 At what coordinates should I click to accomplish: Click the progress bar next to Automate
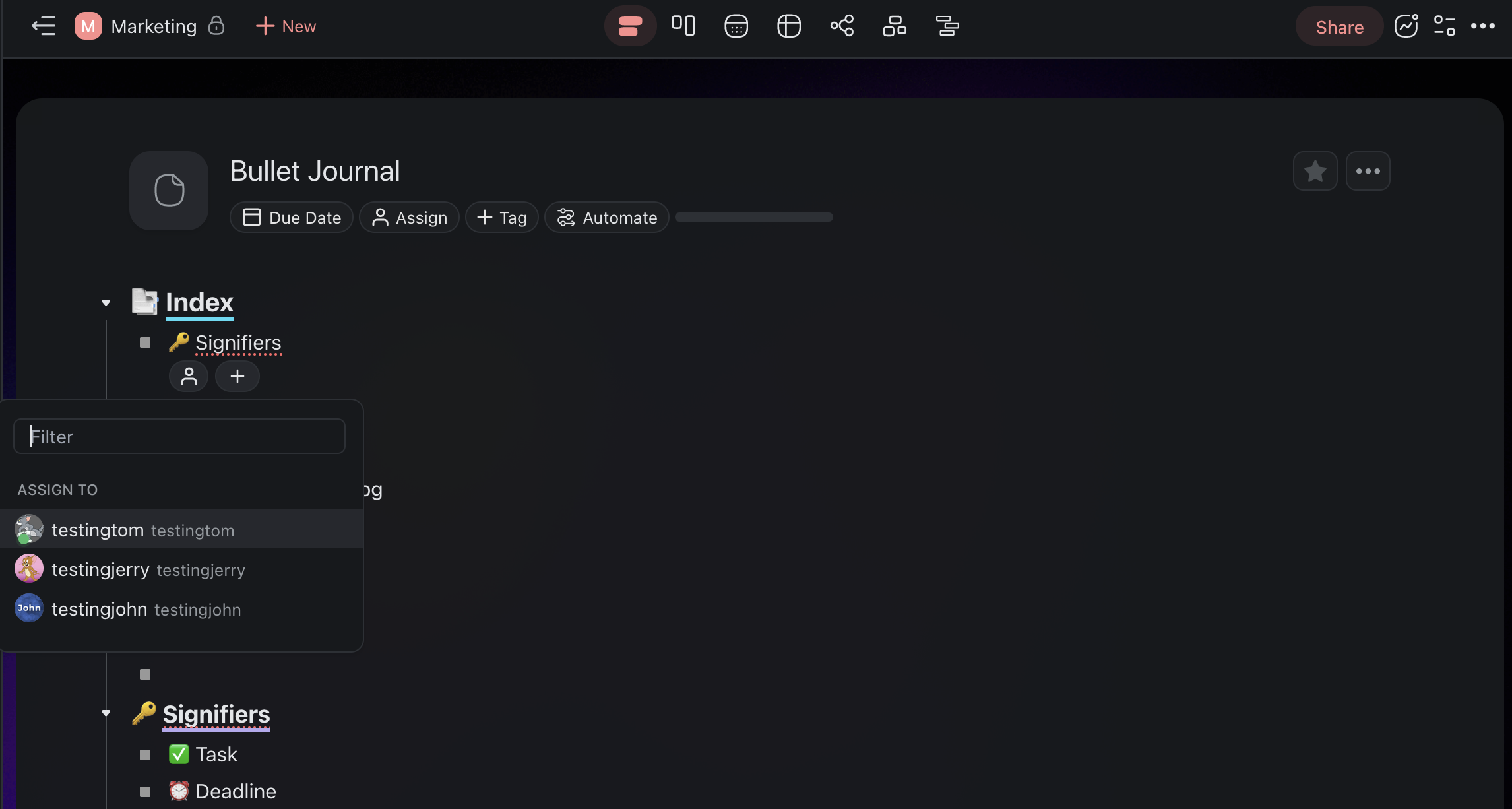pyautogui.click(x=754, y=217)
